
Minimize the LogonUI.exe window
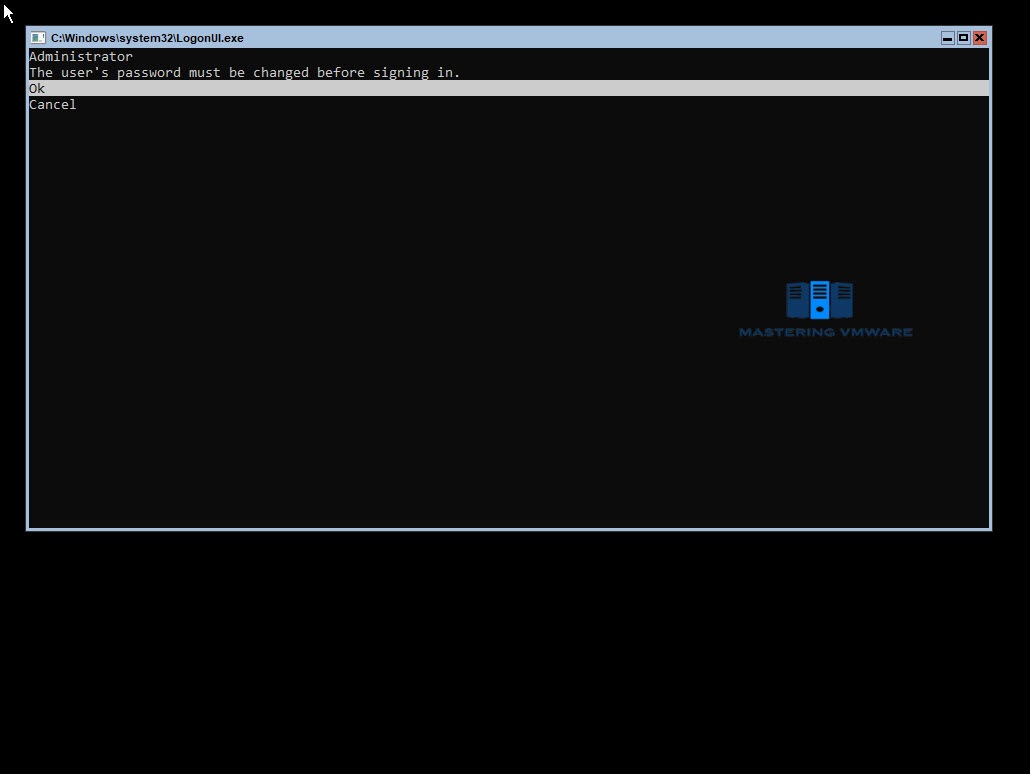tap(947, 38)
